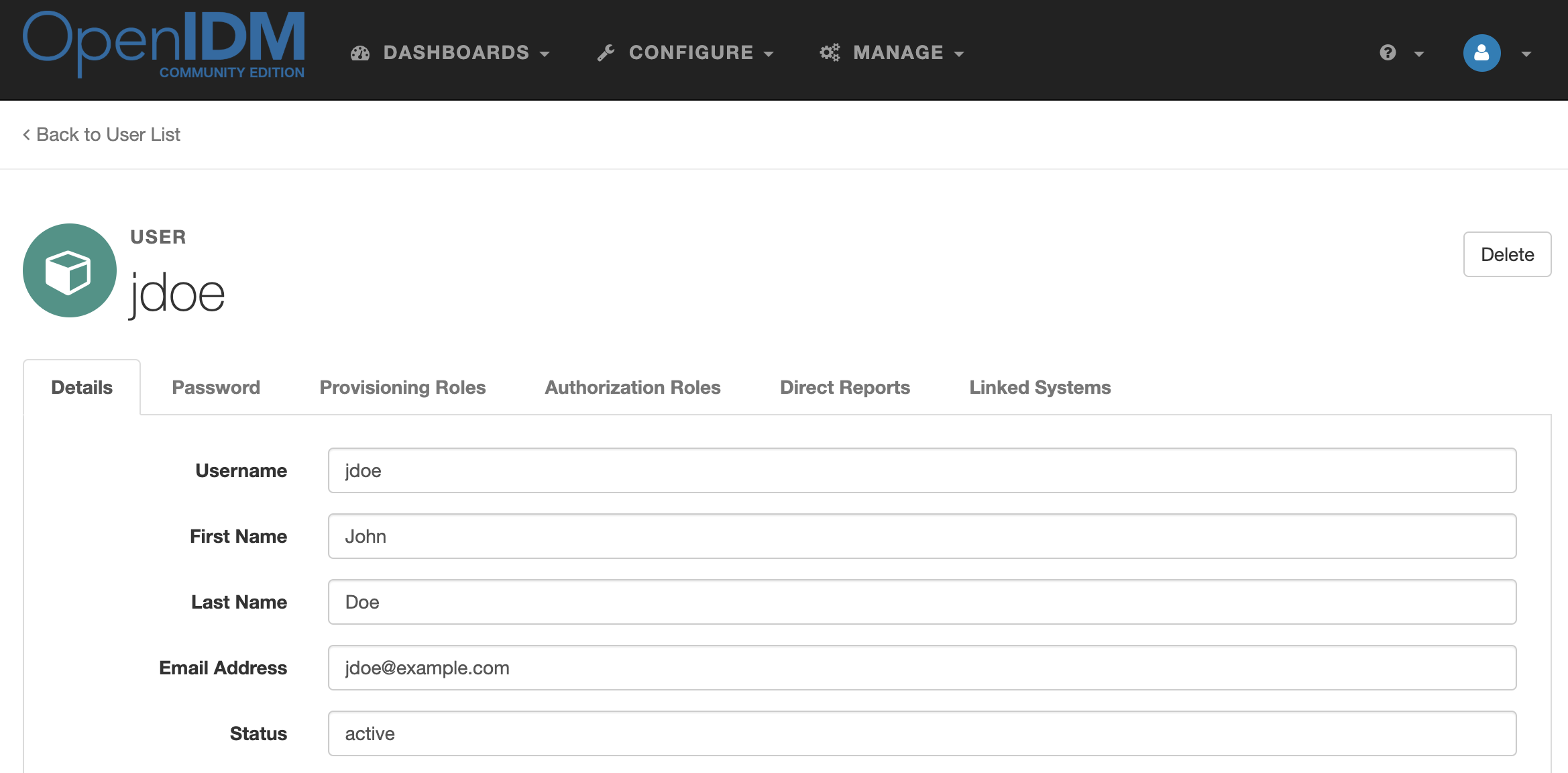The image size is (1568, 773).
Task: Click the blue user avatar icon
Action: click(x=1481, y=53)
